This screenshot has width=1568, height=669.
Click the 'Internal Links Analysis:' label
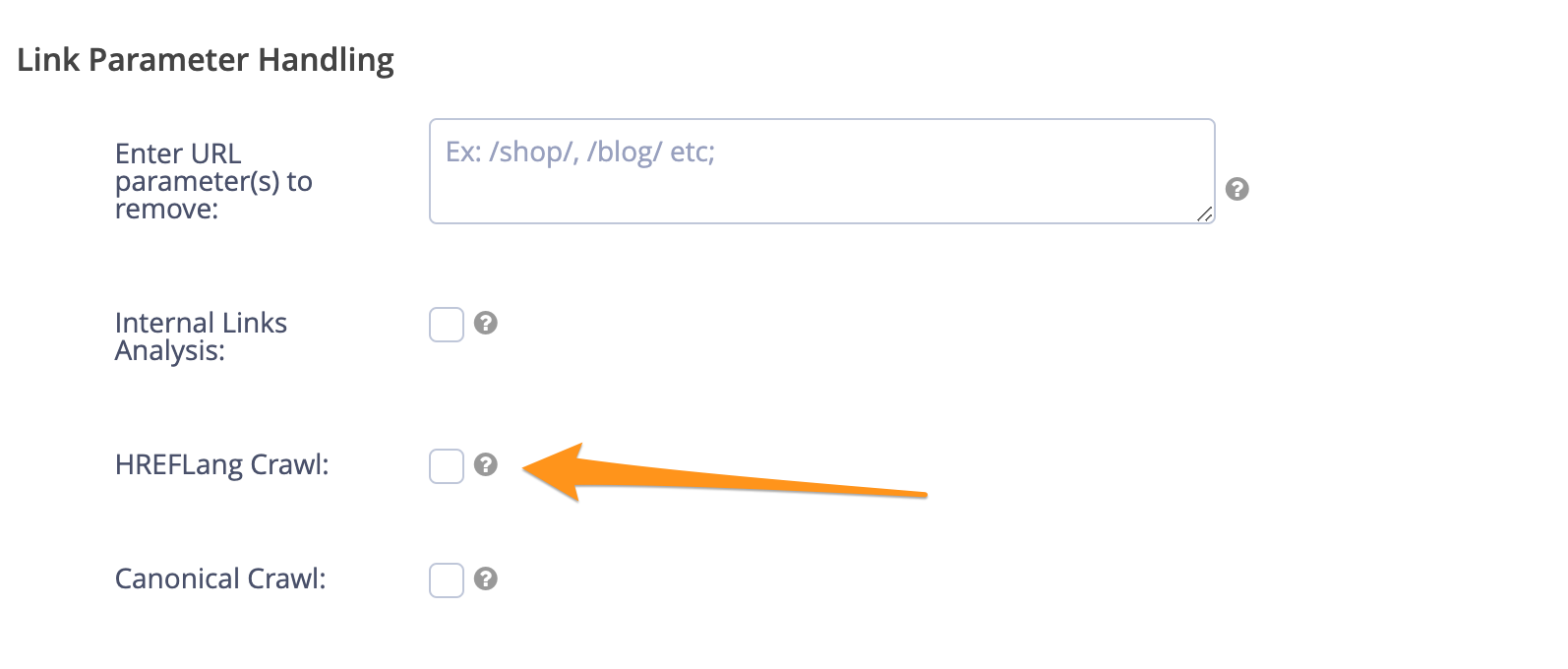[201, 336]
